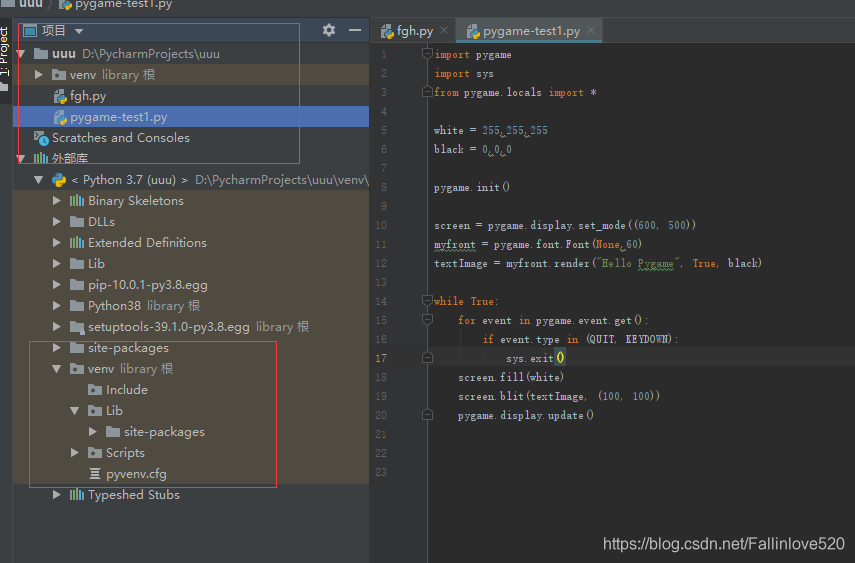Expand site-packages inside venv Lib
Viewport: 855px width, 563px height.
point(93,432)
